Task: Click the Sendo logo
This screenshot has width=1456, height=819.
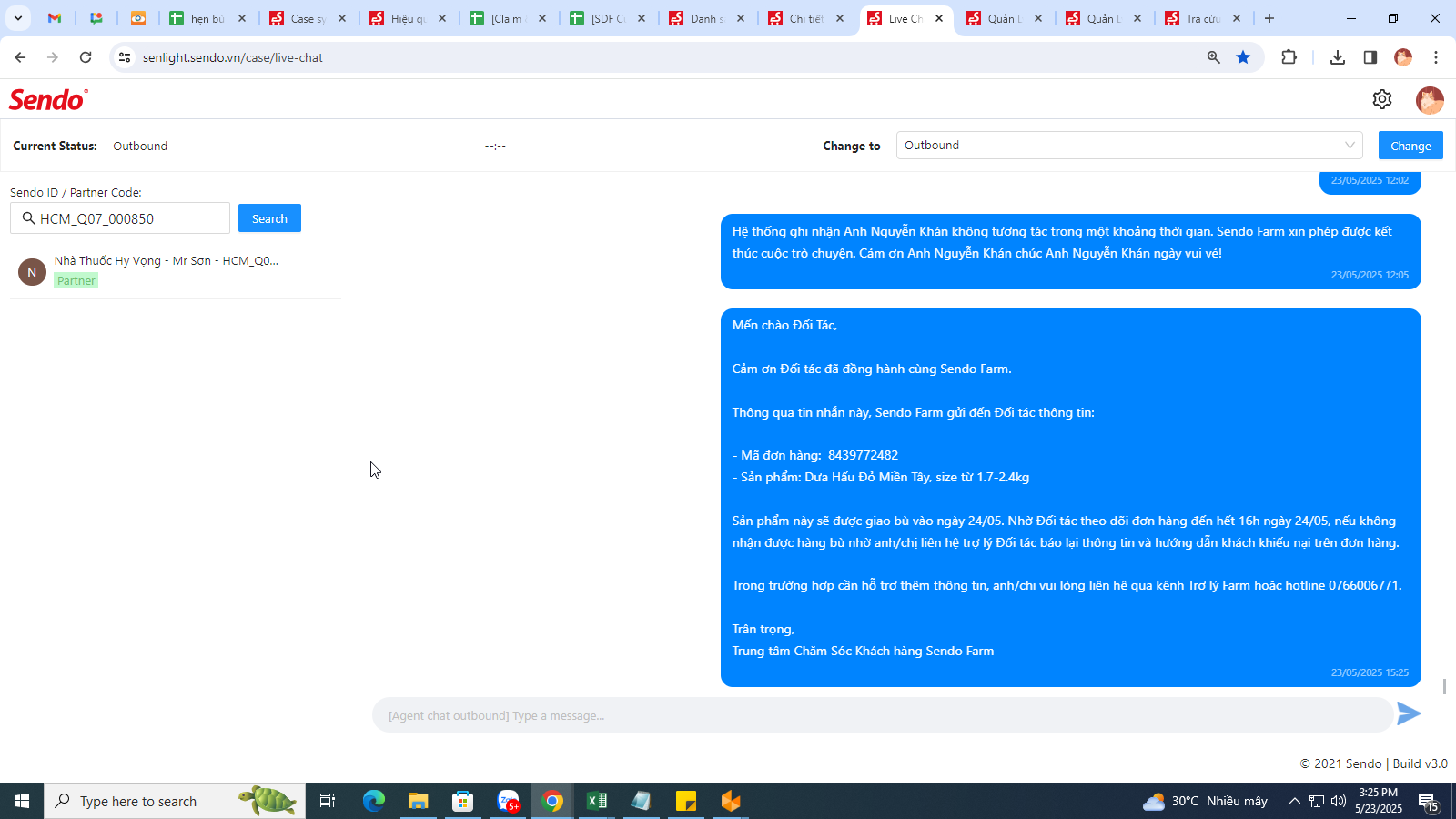Action: pyautogui.click(x=48, y=99)
